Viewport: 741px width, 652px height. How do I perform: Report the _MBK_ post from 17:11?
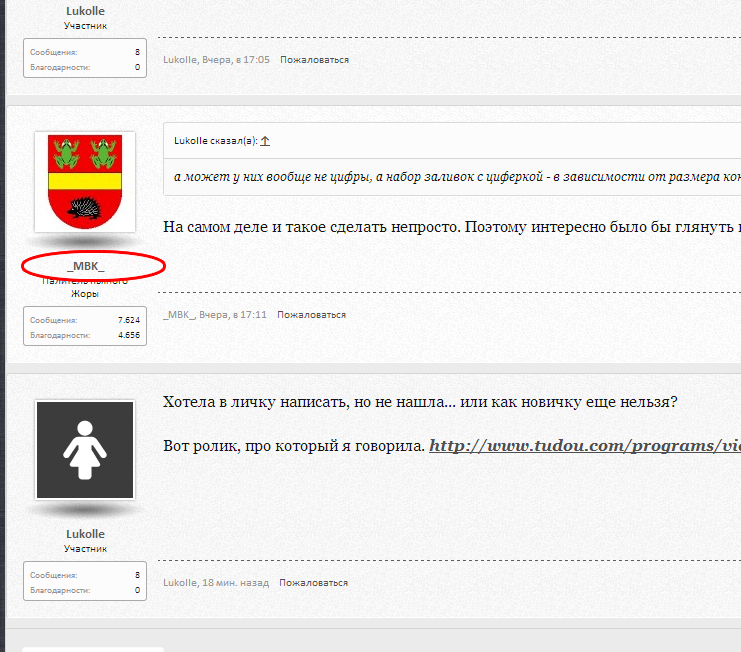(x=311, y=315)
